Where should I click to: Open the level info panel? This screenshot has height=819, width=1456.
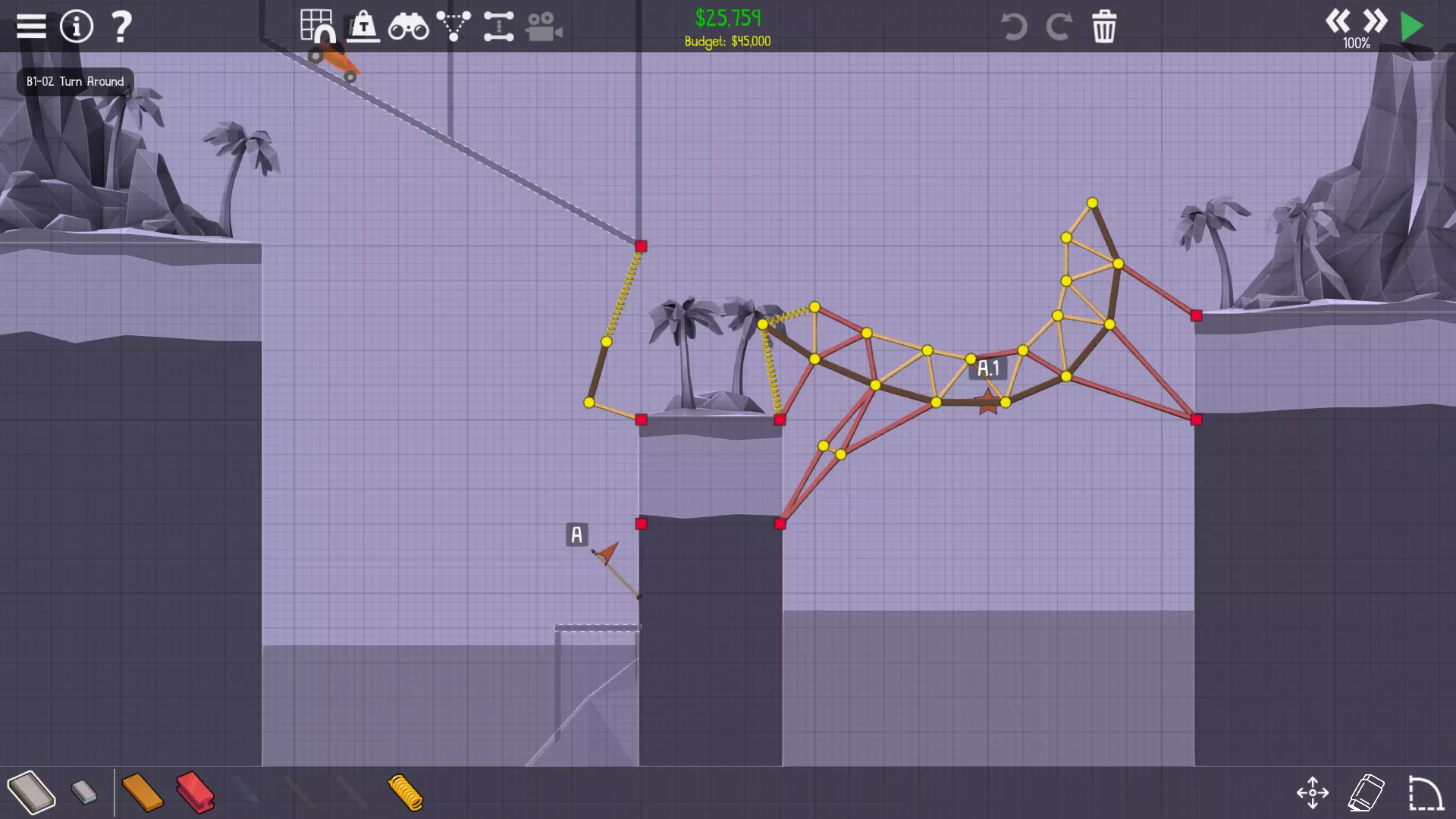[x=76, y=27]
